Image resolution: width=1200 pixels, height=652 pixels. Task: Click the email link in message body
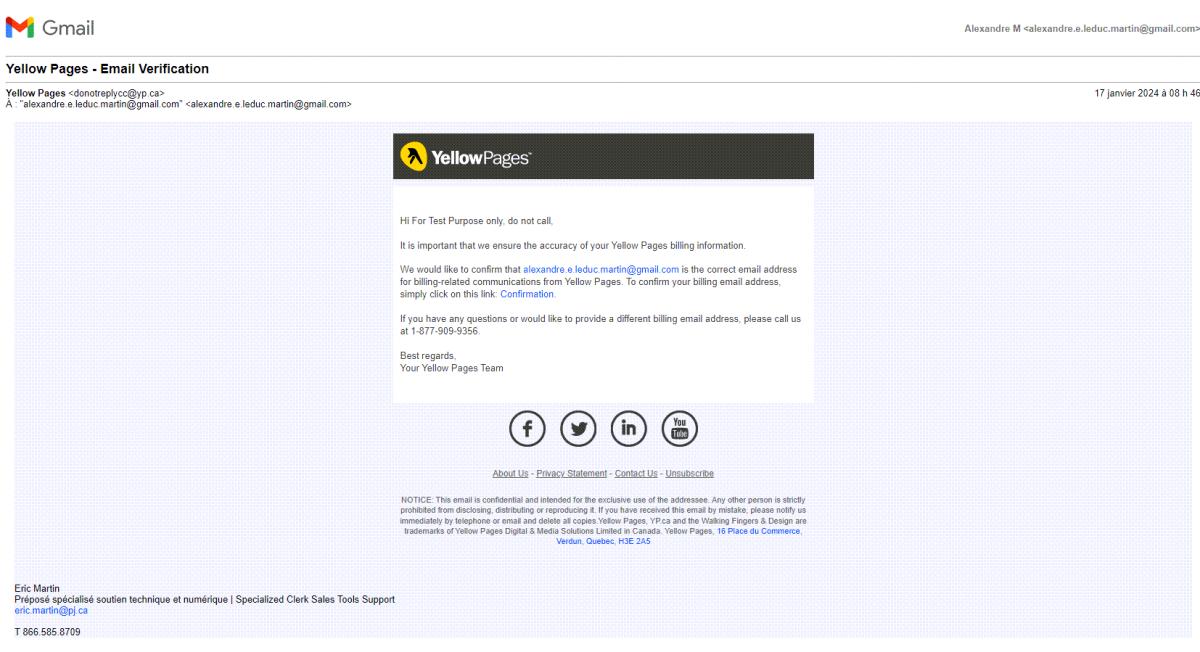601,270
